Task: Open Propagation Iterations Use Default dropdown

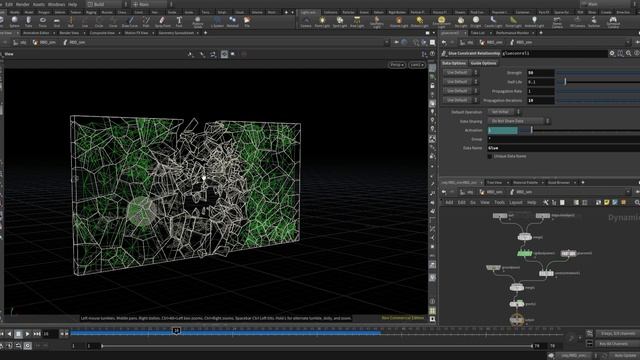Action: 460,100
